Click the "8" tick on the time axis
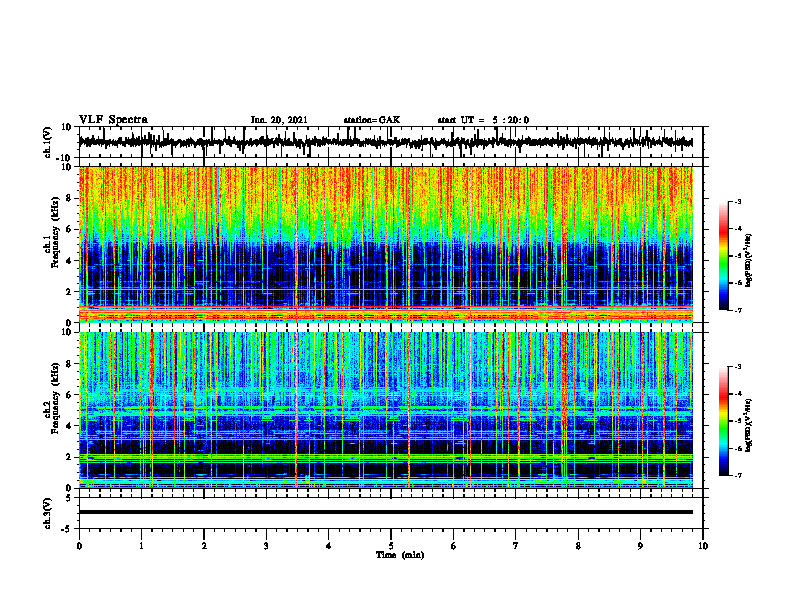 (x=578, y=546)
